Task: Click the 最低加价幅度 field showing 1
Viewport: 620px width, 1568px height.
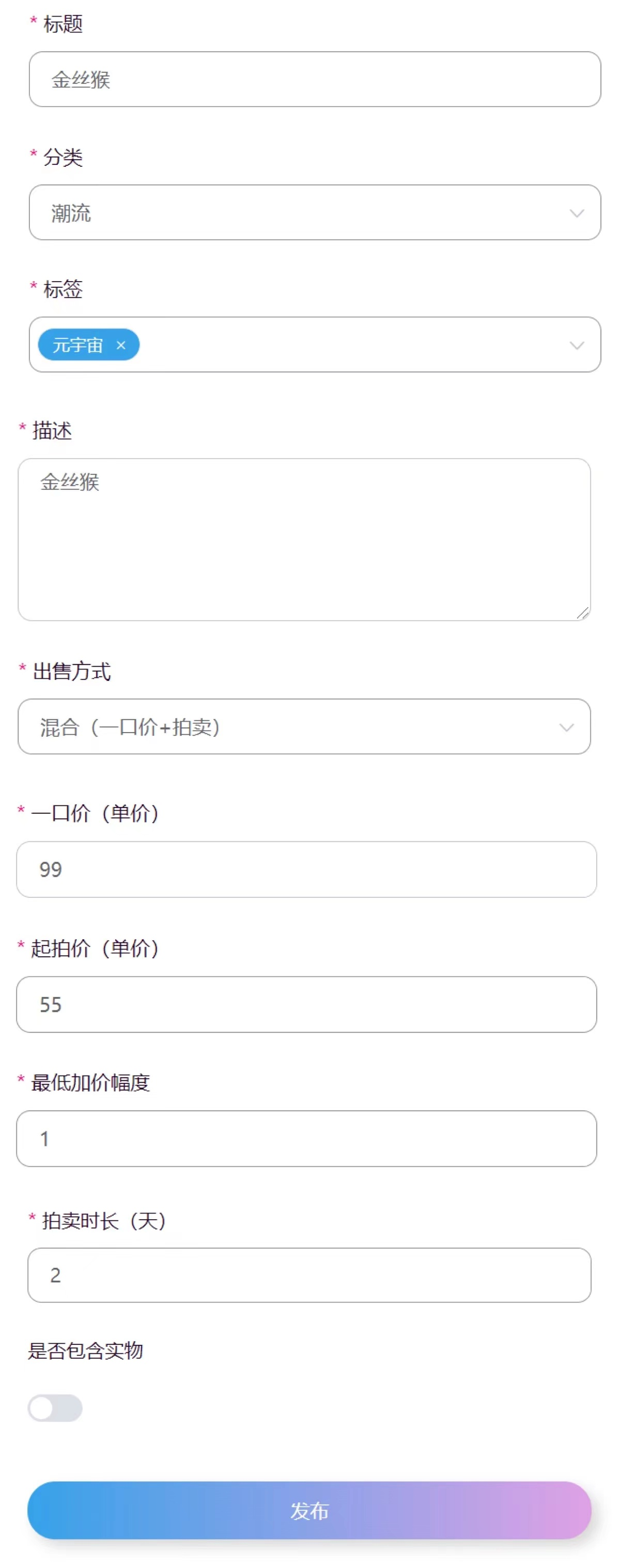Action: click(306, 1139)
